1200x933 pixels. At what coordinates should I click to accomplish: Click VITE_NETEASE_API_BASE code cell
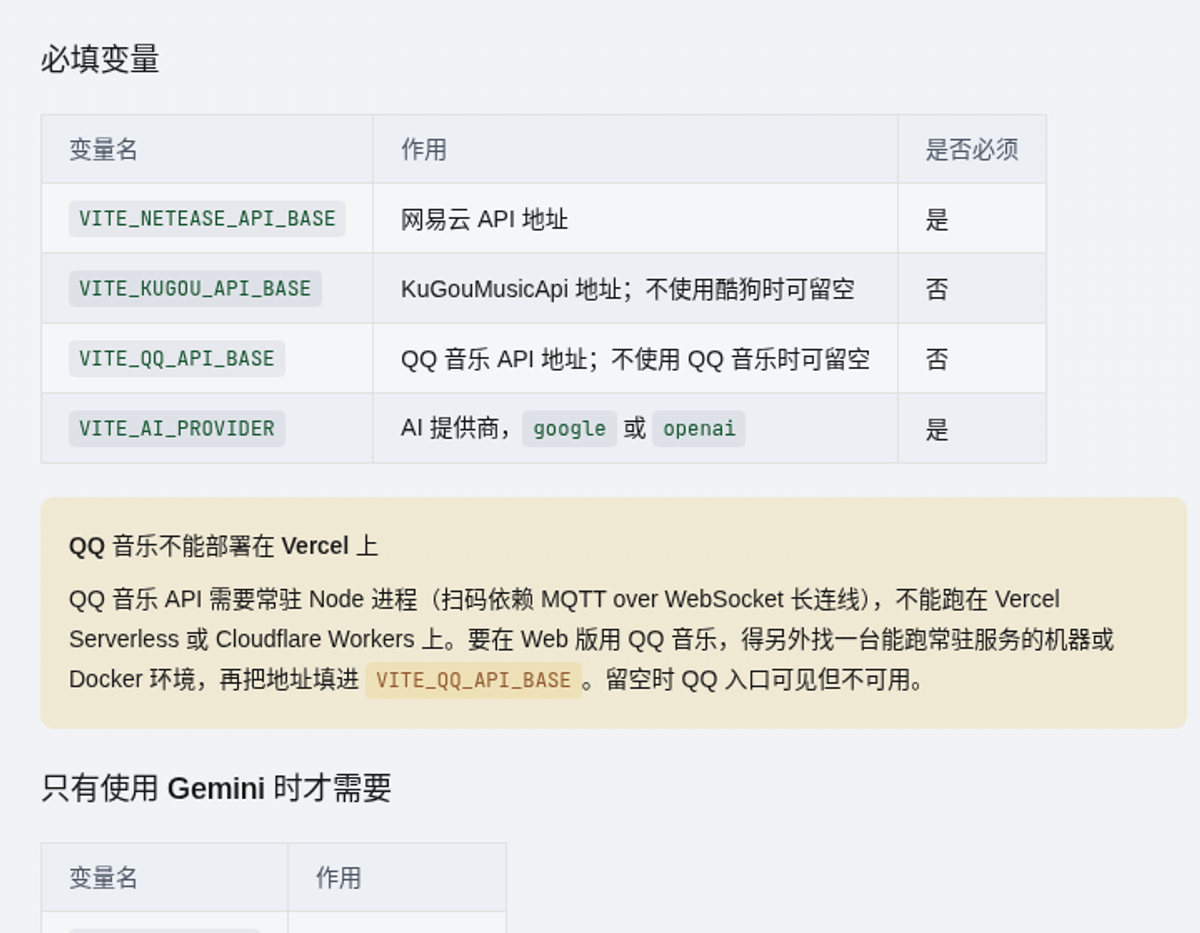[207, 219]
